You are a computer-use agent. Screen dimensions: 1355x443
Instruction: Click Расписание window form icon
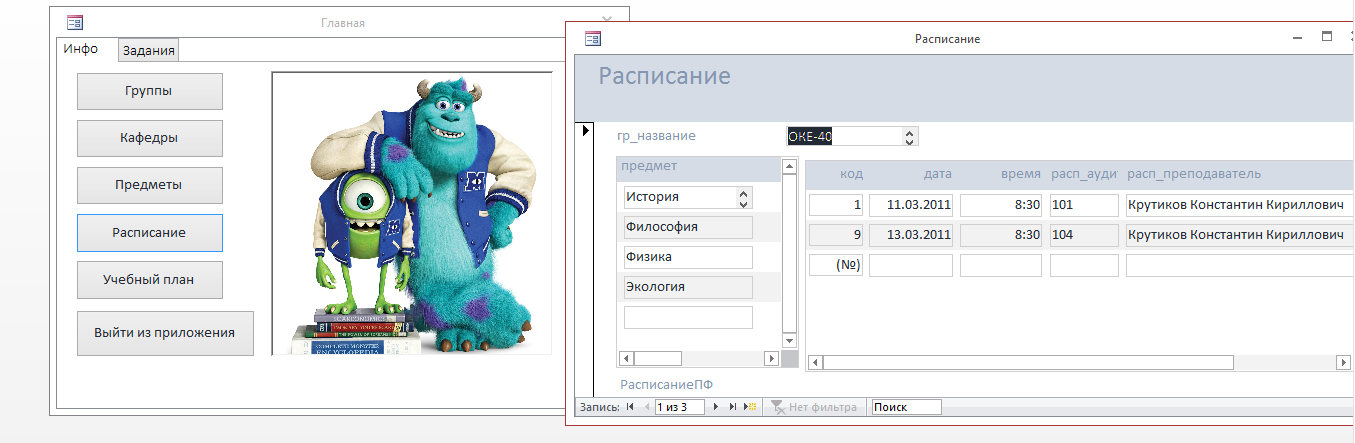point(592,38)
